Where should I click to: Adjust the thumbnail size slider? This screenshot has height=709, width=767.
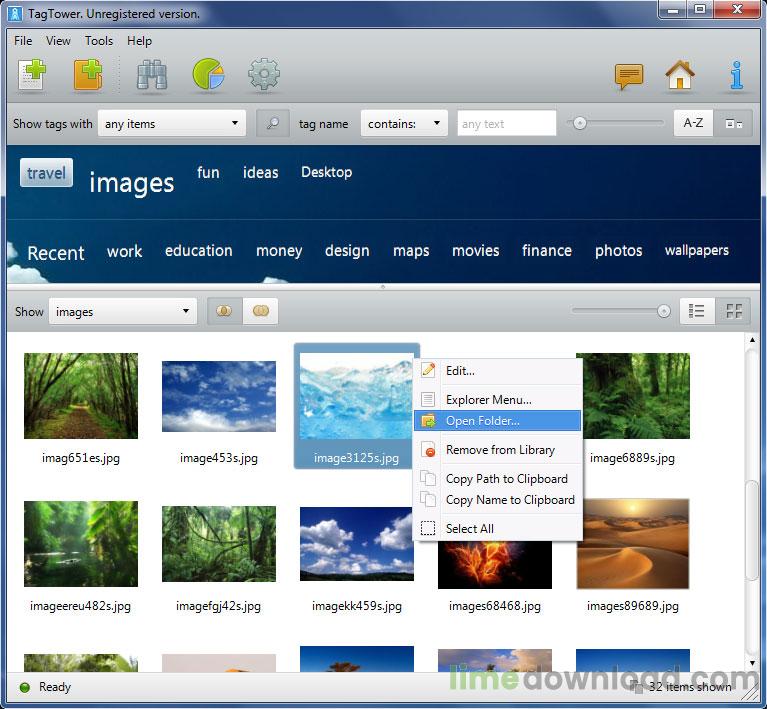(663, 311)
